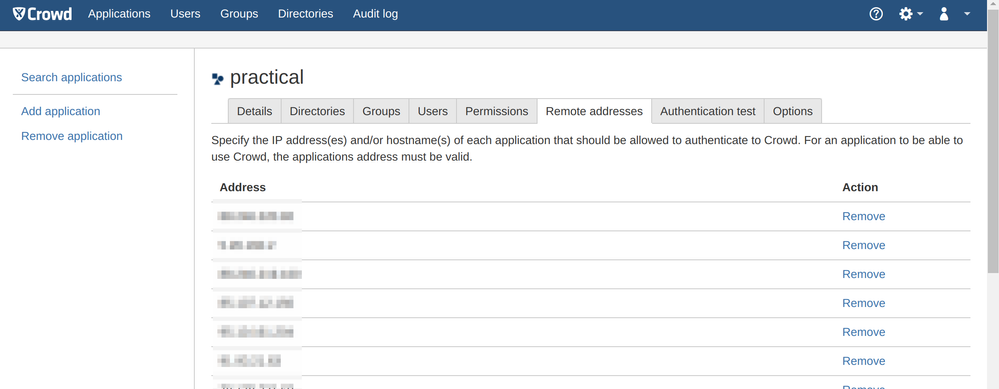This screenshot has height=389, width=999.
Task: Expand the dropdown arrow next to profile
Action: pyautogui.click(x=967, y=14)
